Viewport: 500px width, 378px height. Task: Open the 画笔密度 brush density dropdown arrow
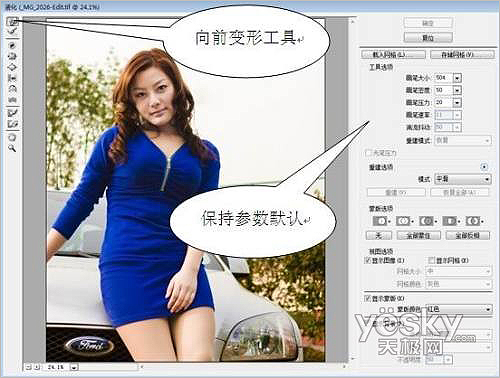457,90
